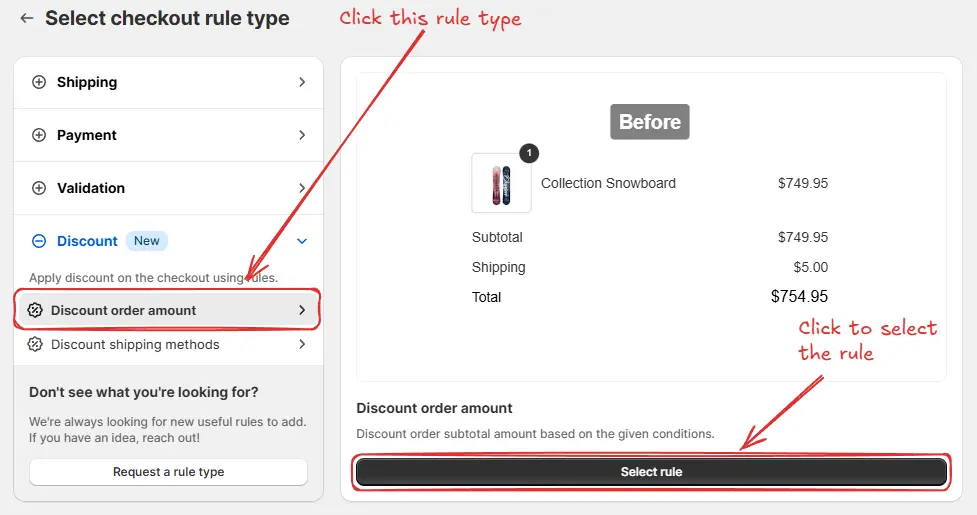Click the minus icon beside Discount
The width and height of the screenshot is (977, 515).
point(39,241)
